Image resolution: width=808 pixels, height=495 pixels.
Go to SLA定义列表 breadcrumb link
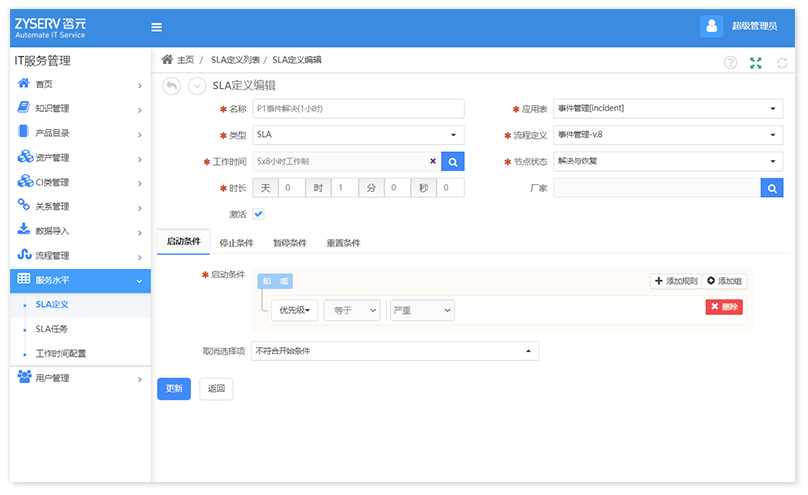[235, 60]
